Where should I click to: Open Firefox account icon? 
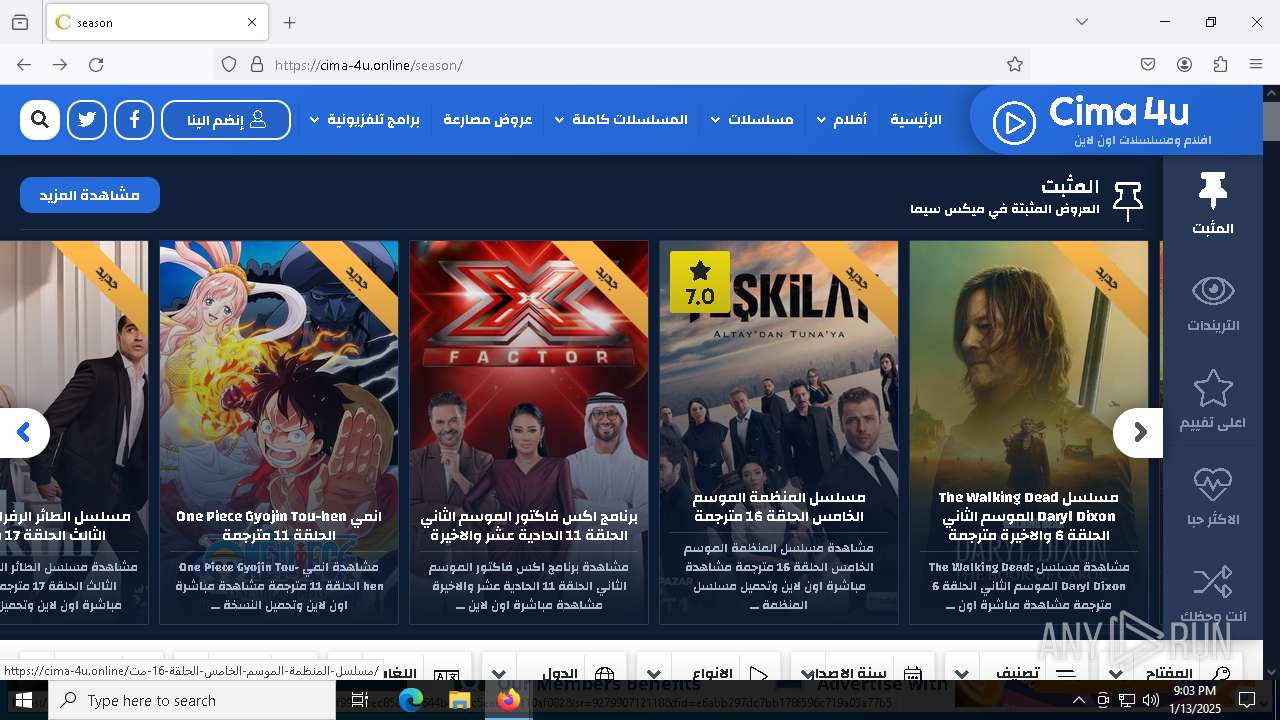[x=1184, y=65]
